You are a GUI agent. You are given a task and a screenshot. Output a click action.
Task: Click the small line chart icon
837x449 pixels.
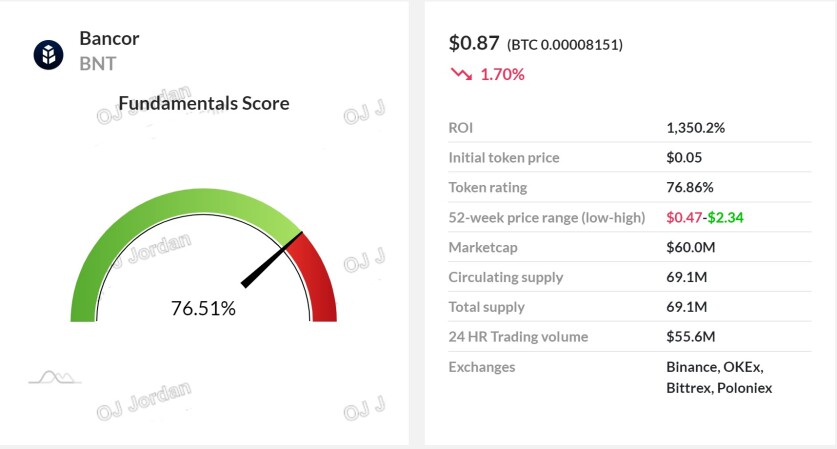[x=54, y=377]
